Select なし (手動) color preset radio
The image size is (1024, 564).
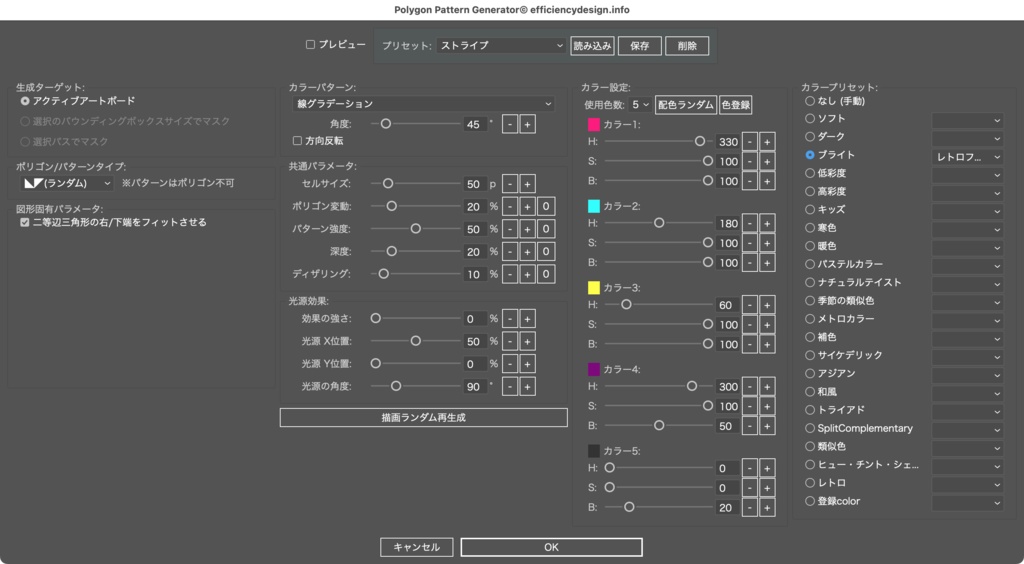pyautogui.click(x=810, y=101)
